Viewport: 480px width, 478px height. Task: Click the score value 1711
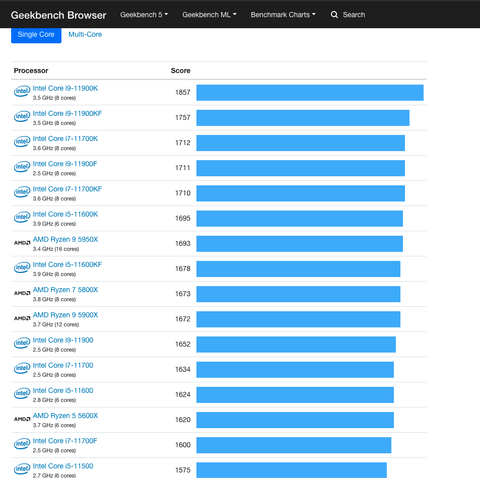(183, 168)
